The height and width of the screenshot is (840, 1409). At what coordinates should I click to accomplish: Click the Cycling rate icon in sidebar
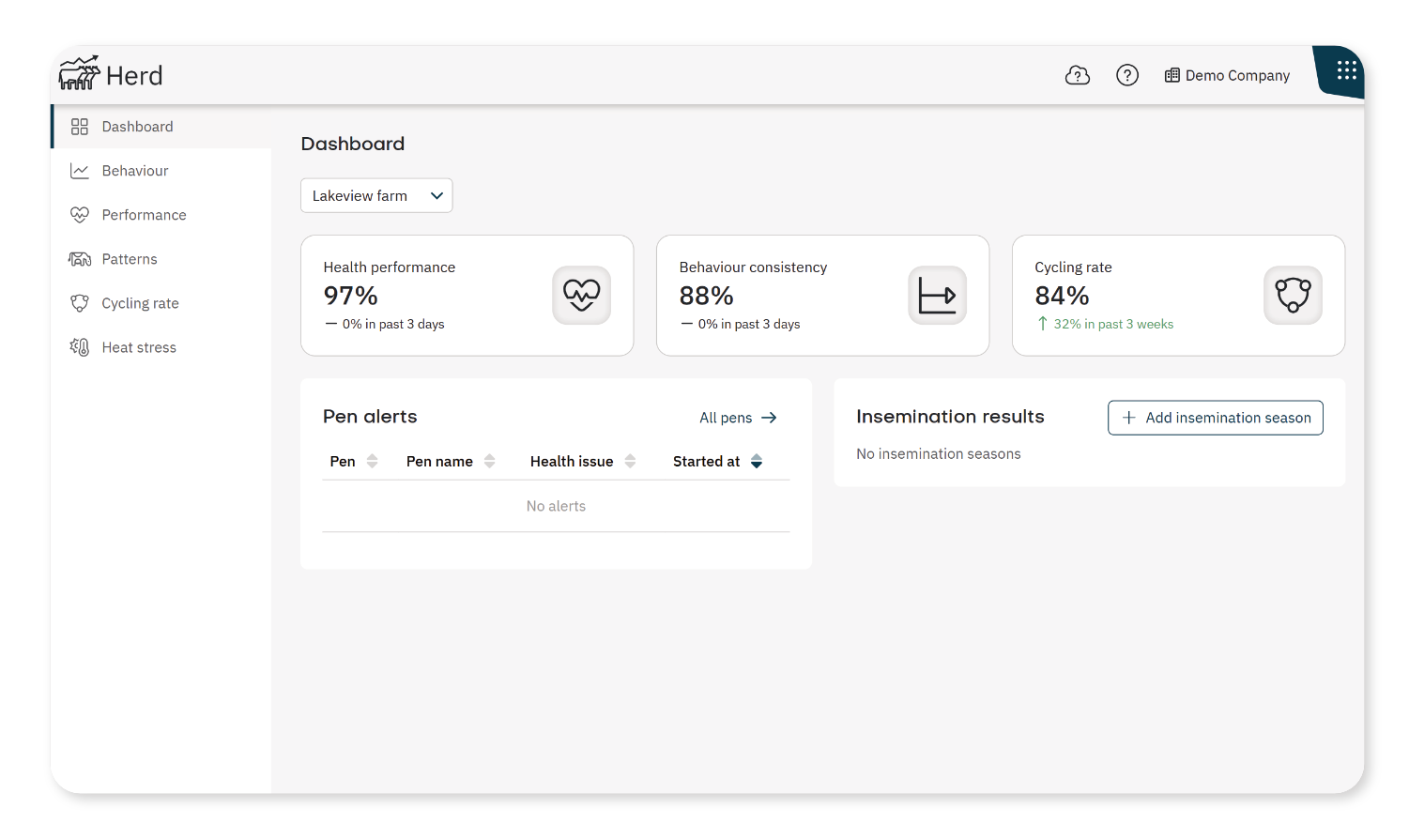[80, 303]
